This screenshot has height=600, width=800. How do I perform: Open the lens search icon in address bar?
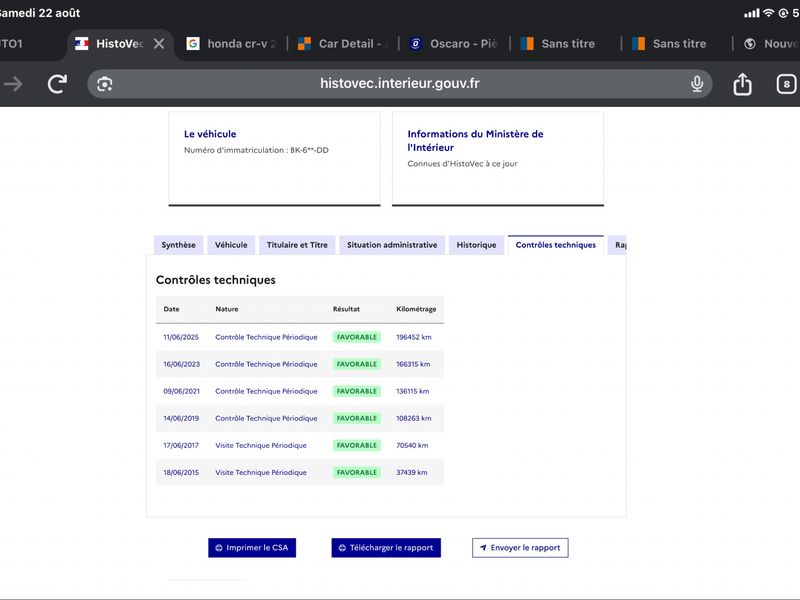105,84
